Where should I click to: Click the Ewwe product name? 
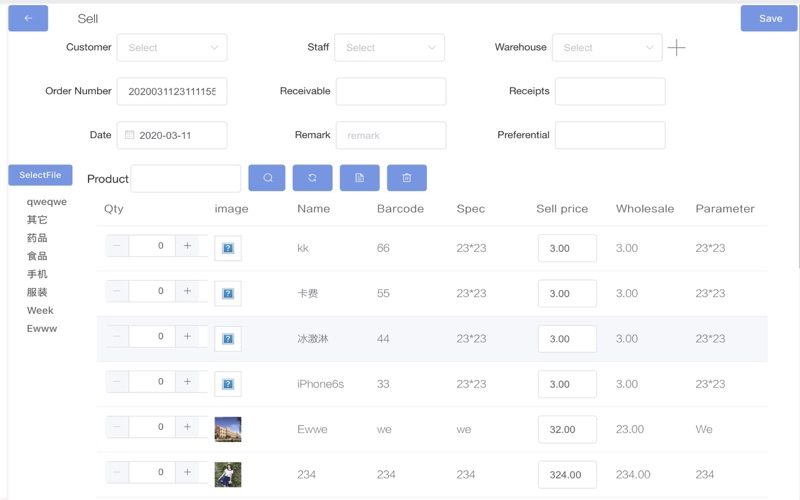tap(312, 430)
